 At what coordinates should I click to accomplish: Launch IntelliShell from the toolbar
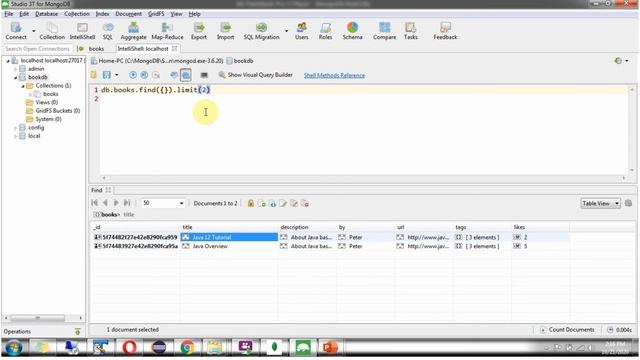click(82, 31)
